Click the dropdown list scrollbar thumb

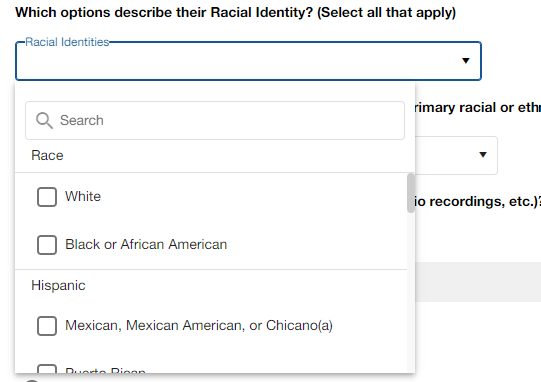pos(411,193)
